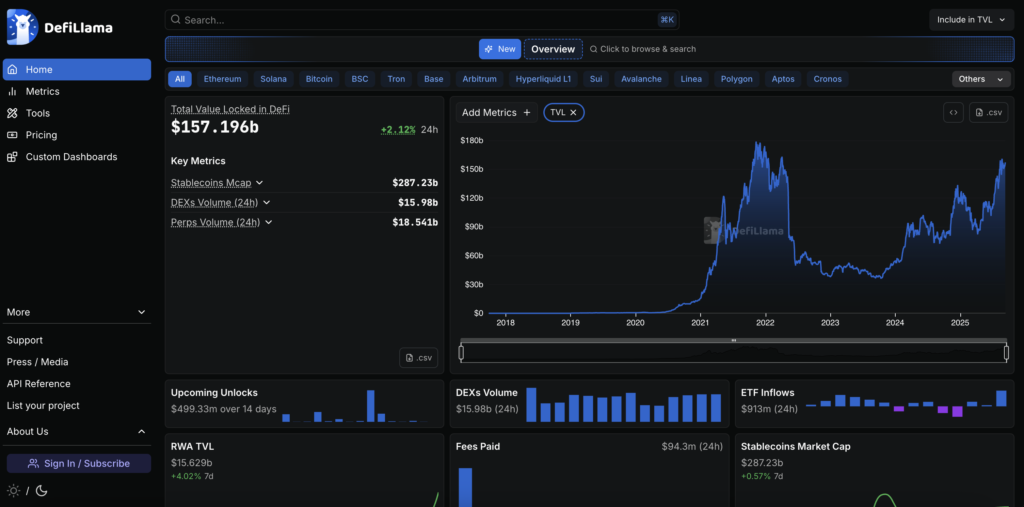Open the Pricing sidebar item
This screenshot has height=507, width=1024.
[x=77, y=135]
